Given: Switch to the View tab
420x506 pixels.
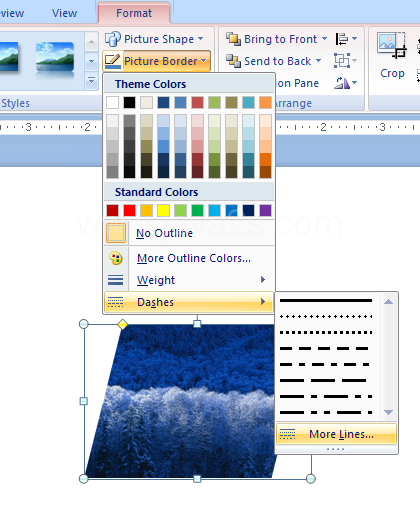Looking at the screenshot, I should 65,13.
